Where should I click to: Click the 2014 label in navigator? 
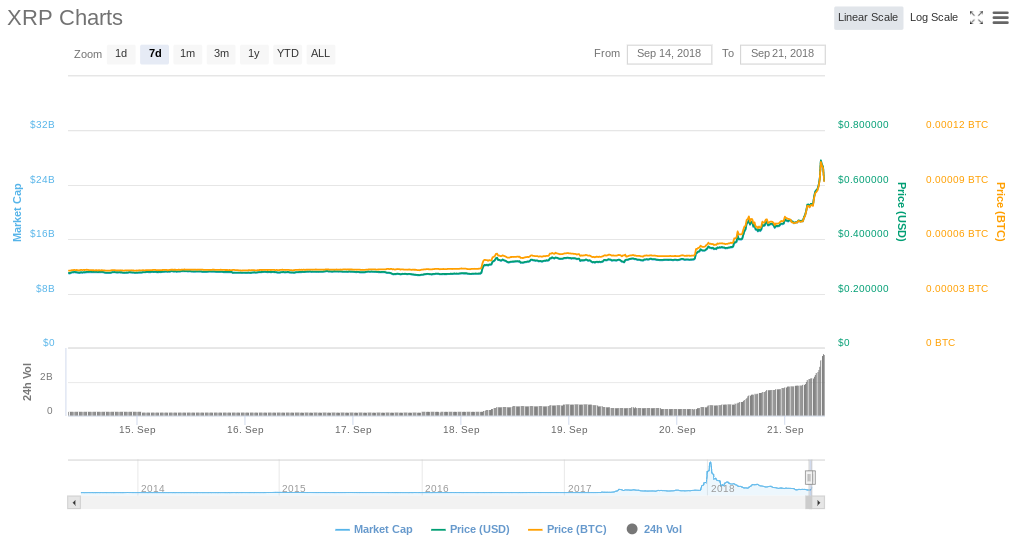(153, 488)
